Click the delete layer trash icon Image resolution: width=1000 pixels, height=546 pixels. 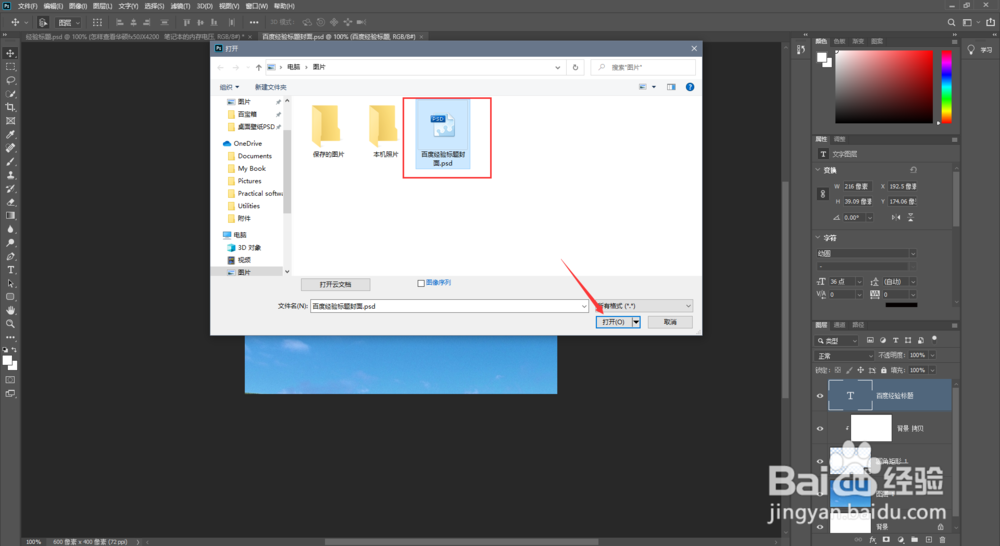[x=942, y=540]
